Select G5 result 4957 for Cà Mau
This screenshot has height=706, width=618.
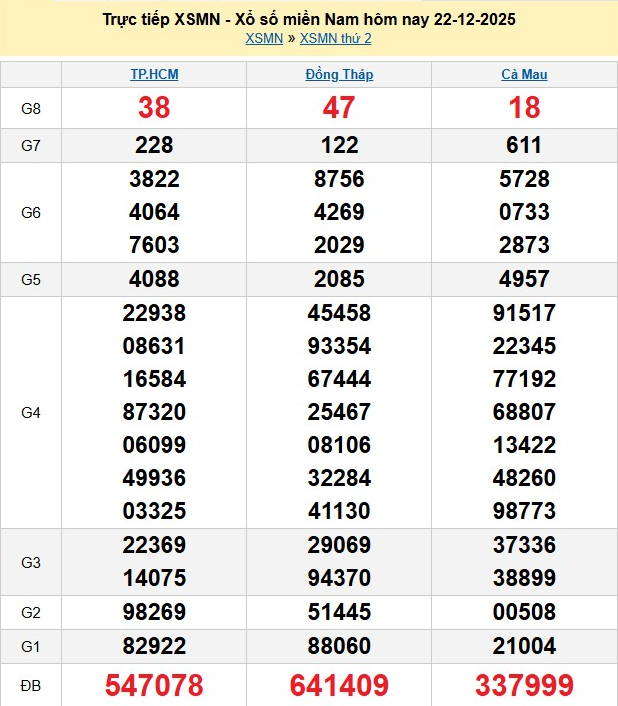(x=524, y=279)
